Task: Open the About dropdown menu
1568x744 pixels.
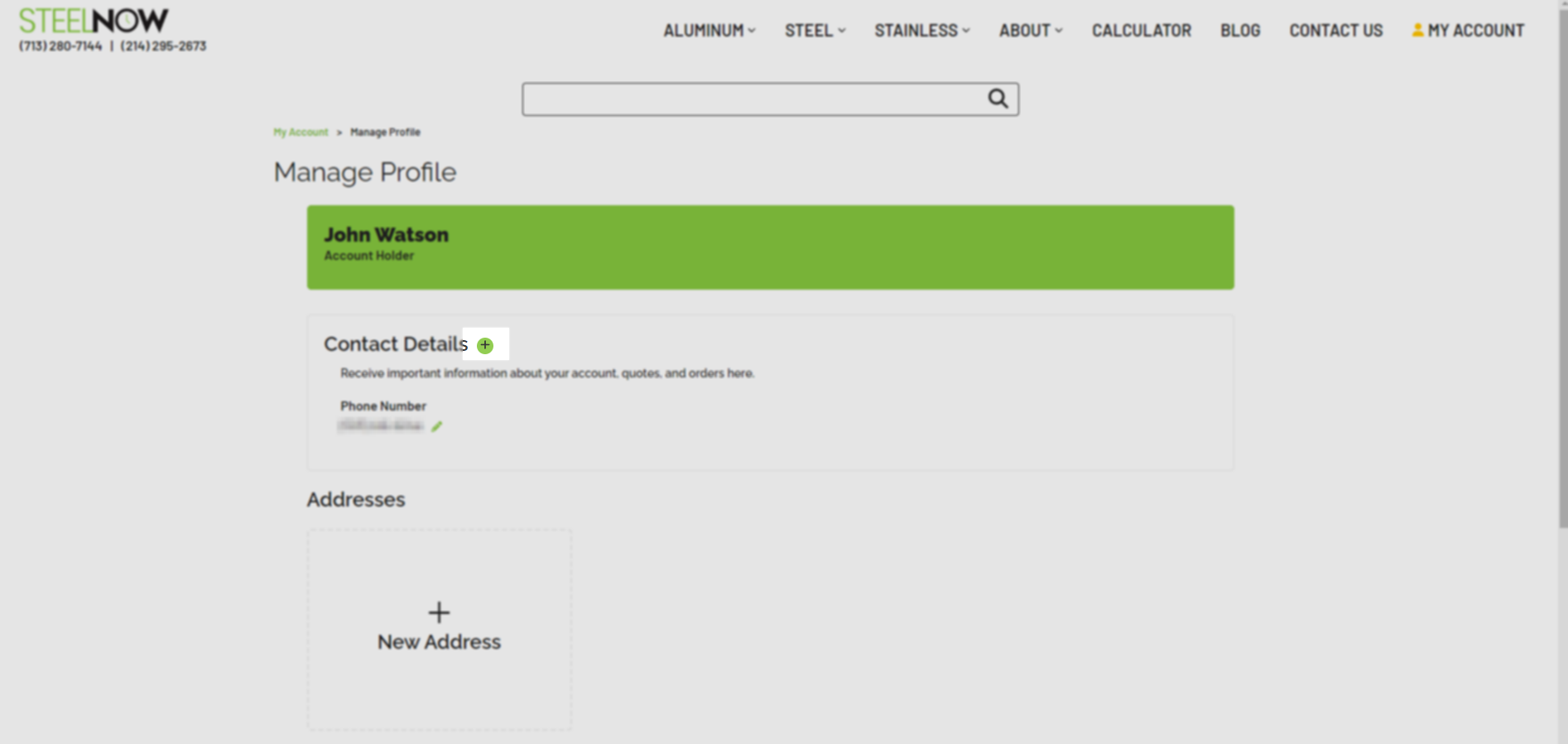Action: pos(1030,31)
